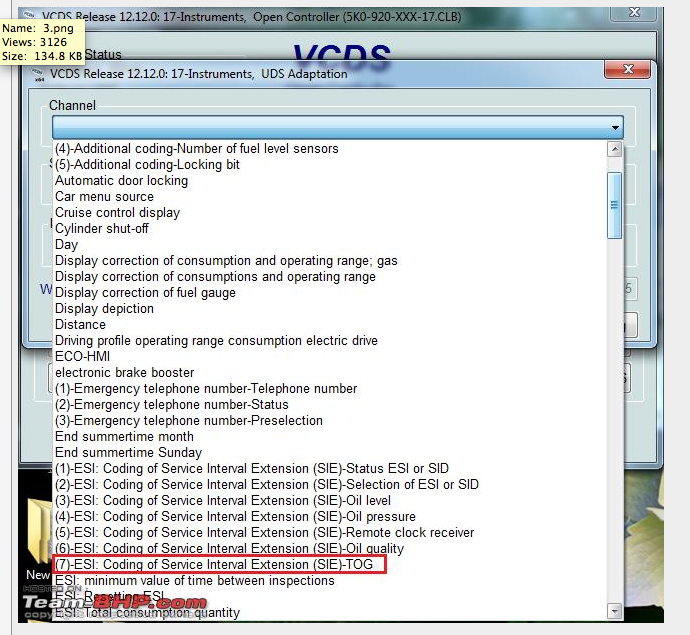Select electronic brake booster channel

(124, 373)
